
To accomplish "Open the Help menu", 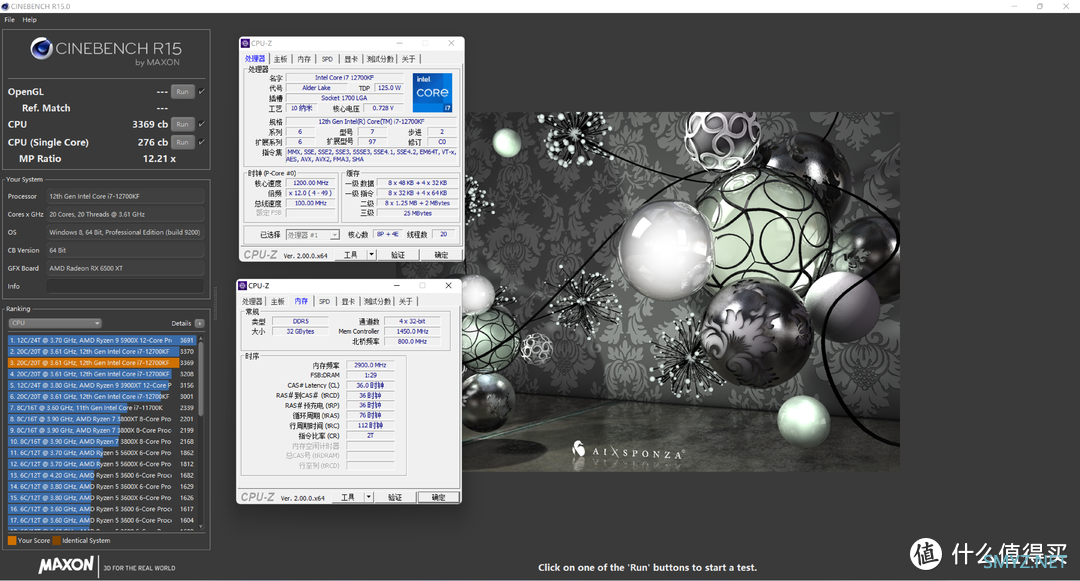I will [29, 20].
